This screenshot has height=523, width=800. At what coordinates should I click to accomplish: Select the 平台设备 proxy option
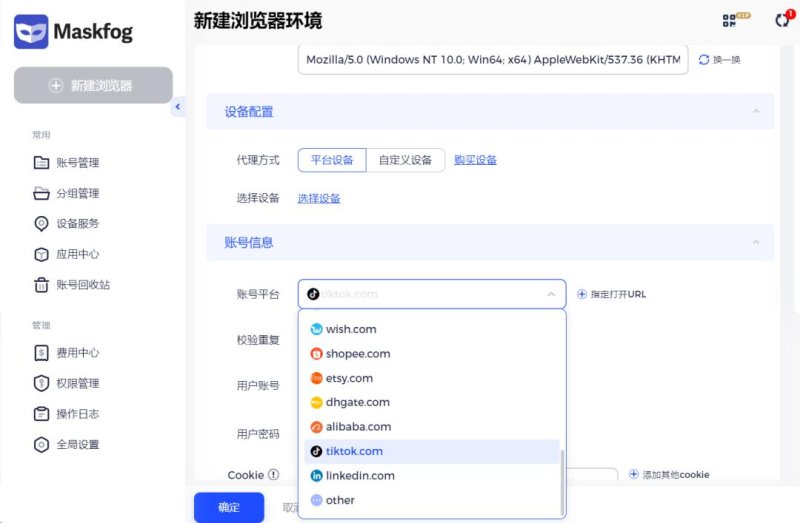click(x=332, y=160)
